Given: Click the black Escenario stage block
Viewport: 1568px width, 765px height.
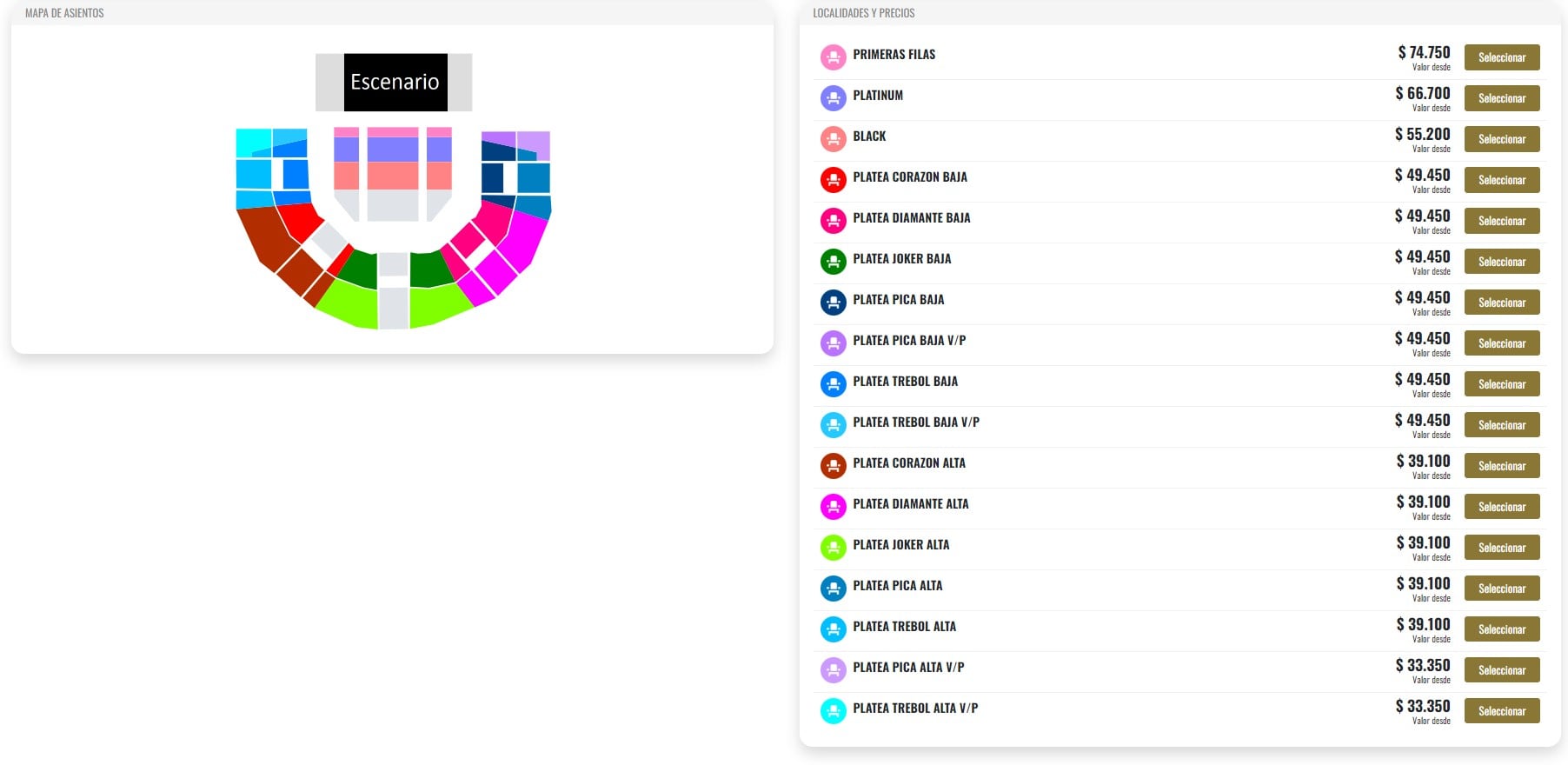Looking at the screenshot, I should tap(395, 83).
